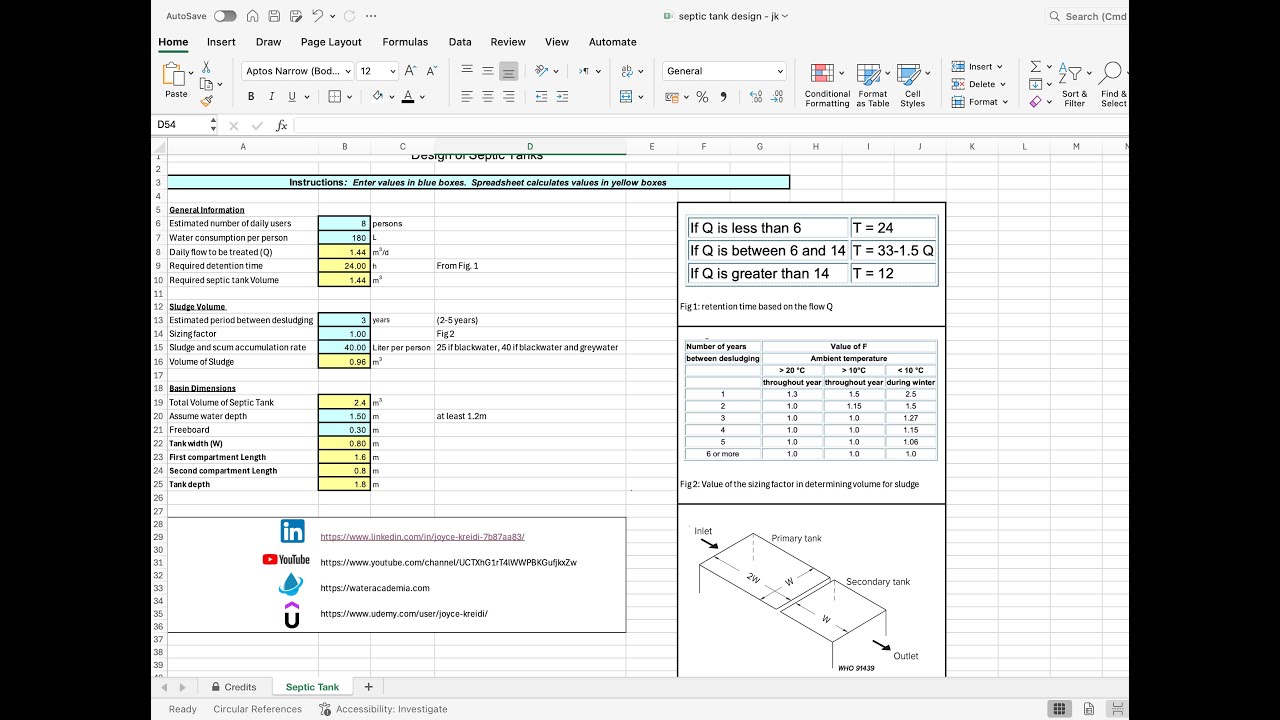Open the three-dots more commands menu
Image resolution: width=1280 pixels, height=720 pixels.
click(x=372, y=16)
